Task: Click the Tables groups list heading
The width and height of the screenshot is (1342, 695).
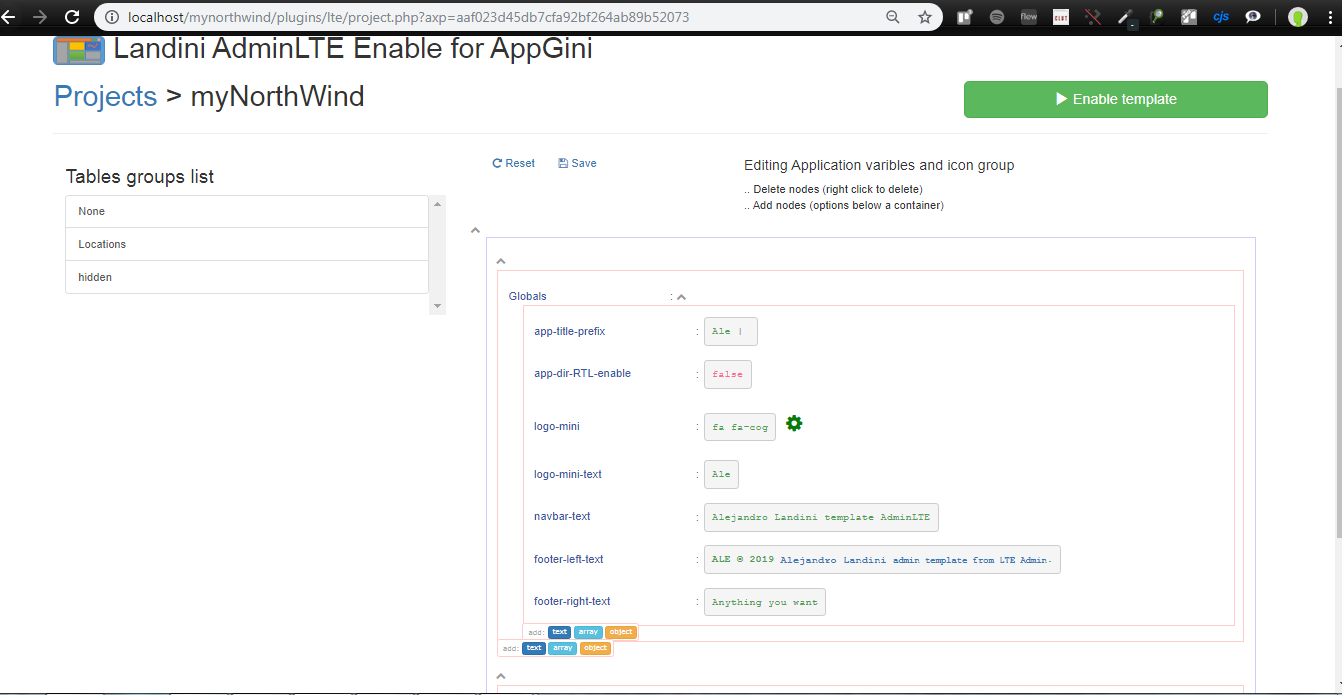Action: [x=140, y=177]
